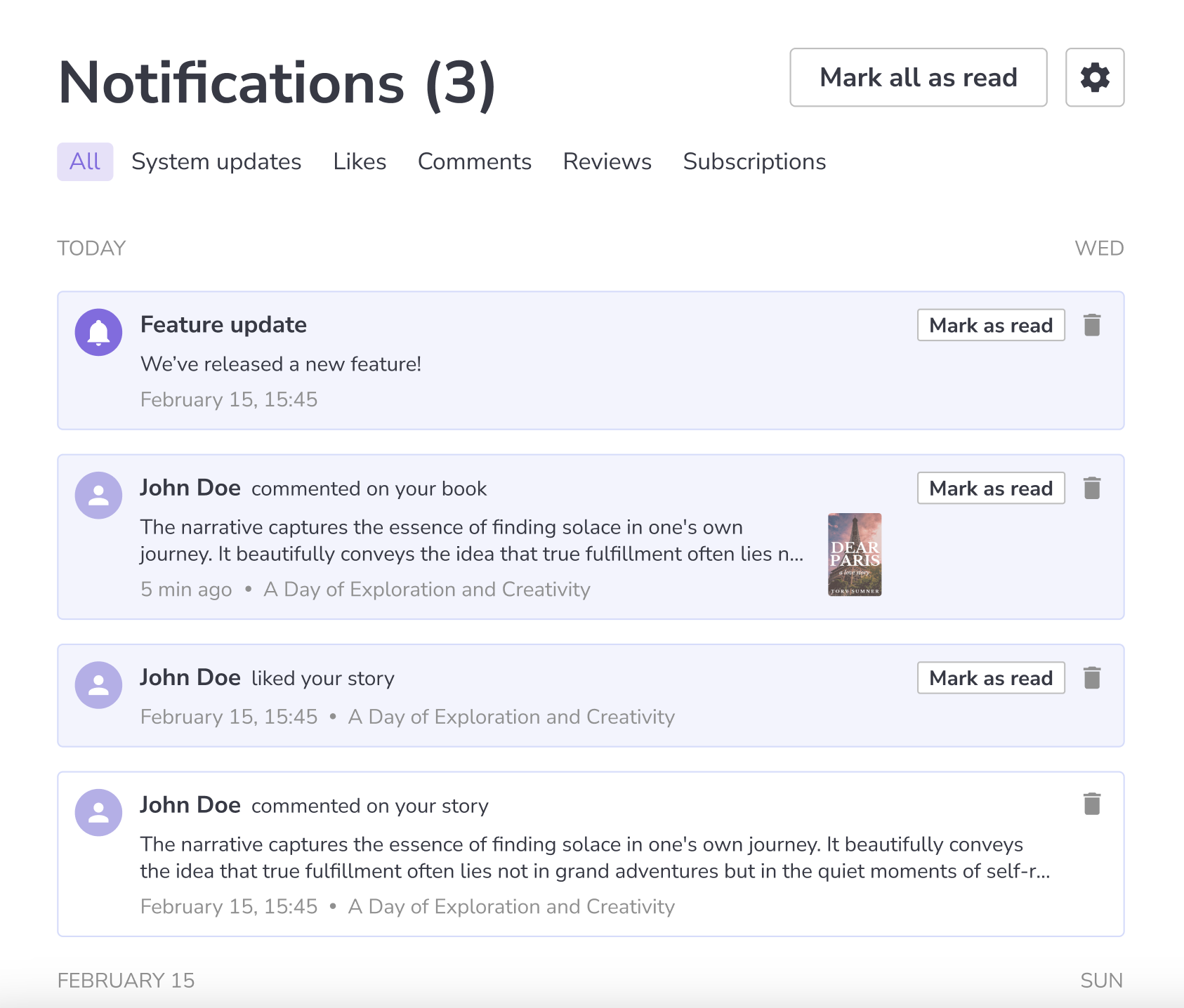
Task: Click the bell icon on Feature update
Action: (98, 331)
